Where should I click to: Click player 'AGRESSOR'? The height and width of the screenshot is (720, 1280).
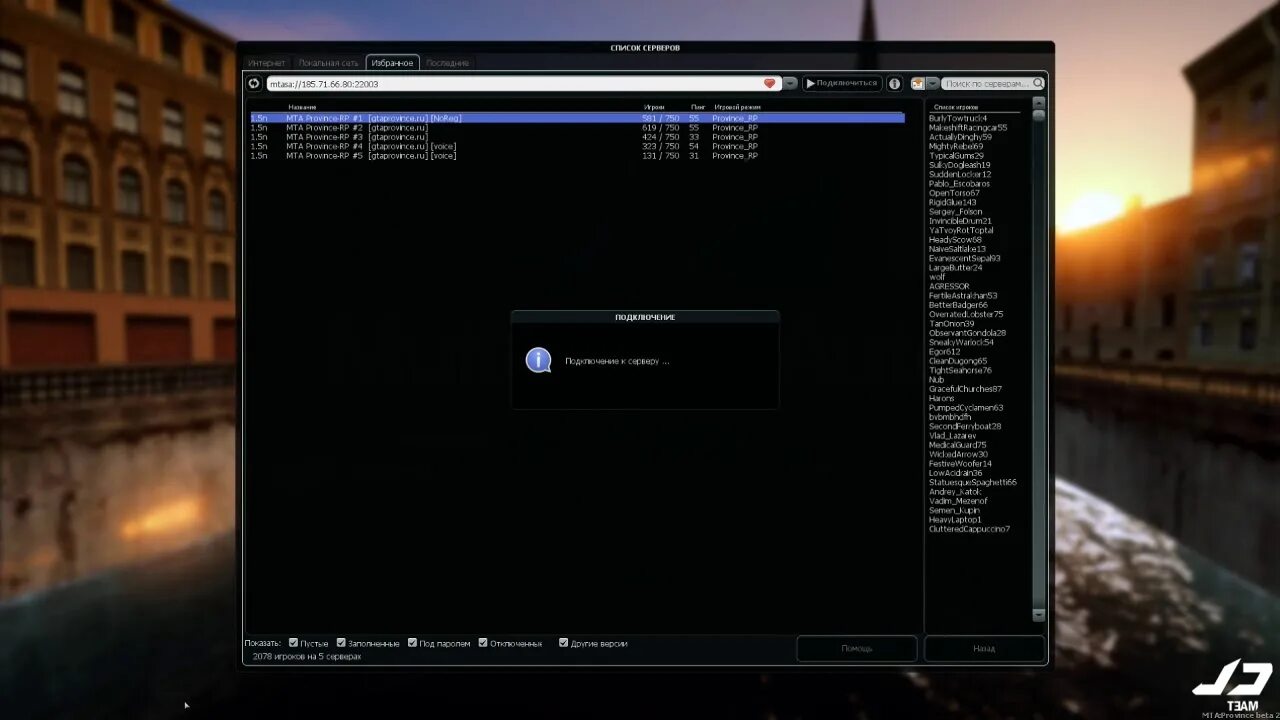click(x=948, y=286)
